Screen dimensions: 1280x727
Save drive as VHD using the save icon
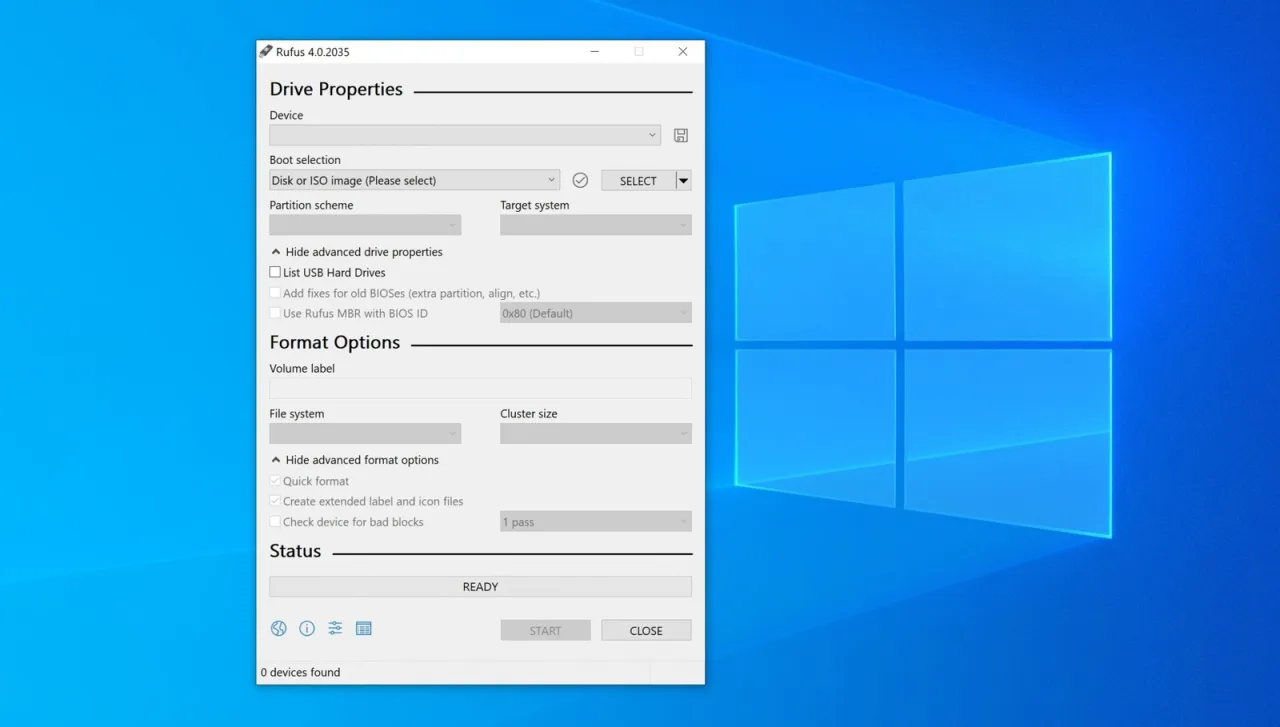click(680, 135)
